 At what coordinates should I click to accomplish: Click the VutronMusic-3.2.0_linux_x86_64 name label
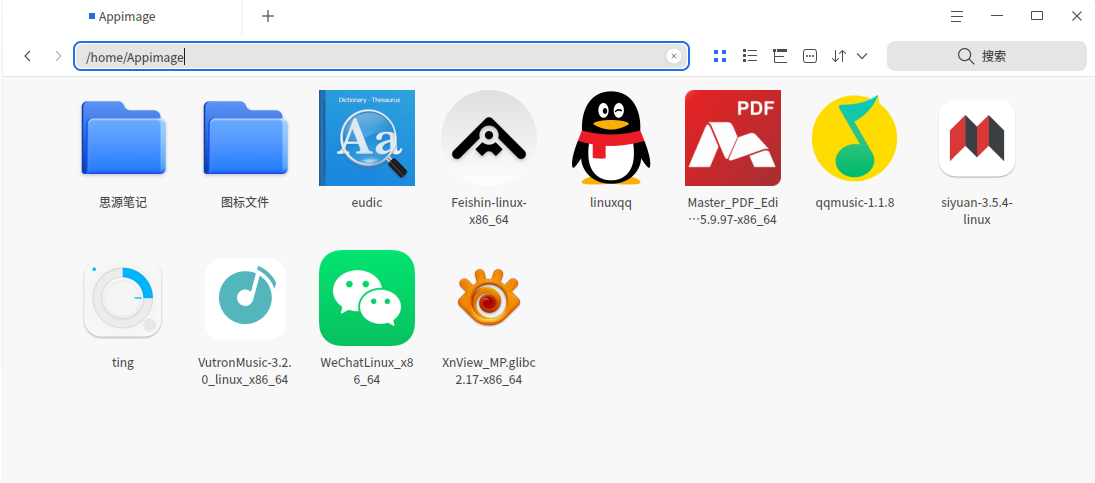(245, 371)
